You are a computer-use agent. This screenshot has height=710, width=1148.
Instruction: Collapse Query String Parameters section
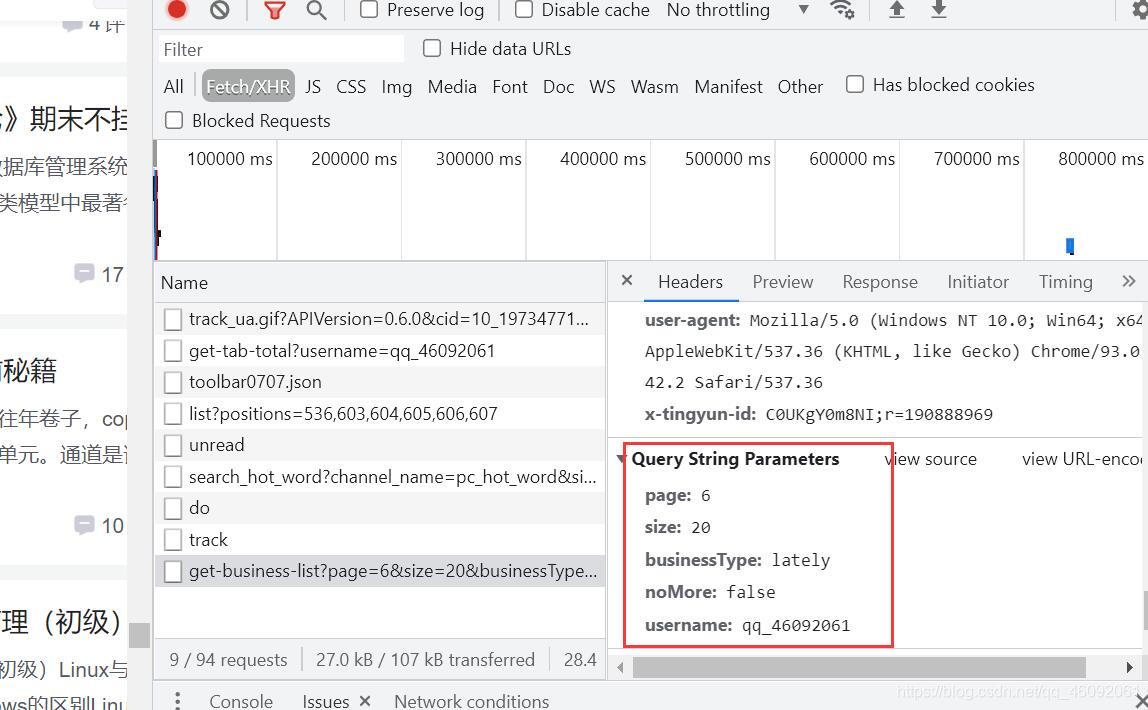point(622,459)
